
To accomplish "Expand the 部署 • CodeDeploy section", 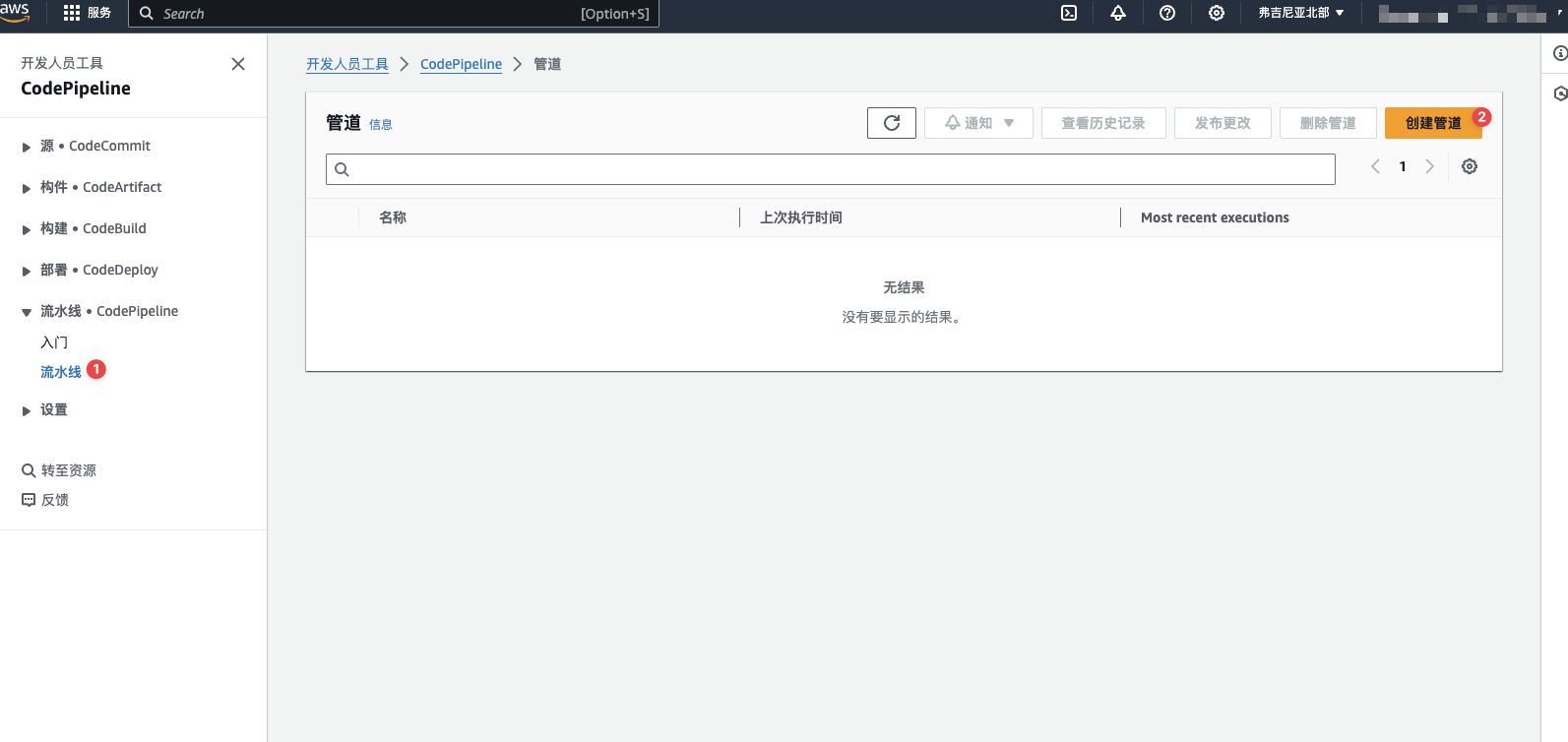I will (x=27, y=272).
